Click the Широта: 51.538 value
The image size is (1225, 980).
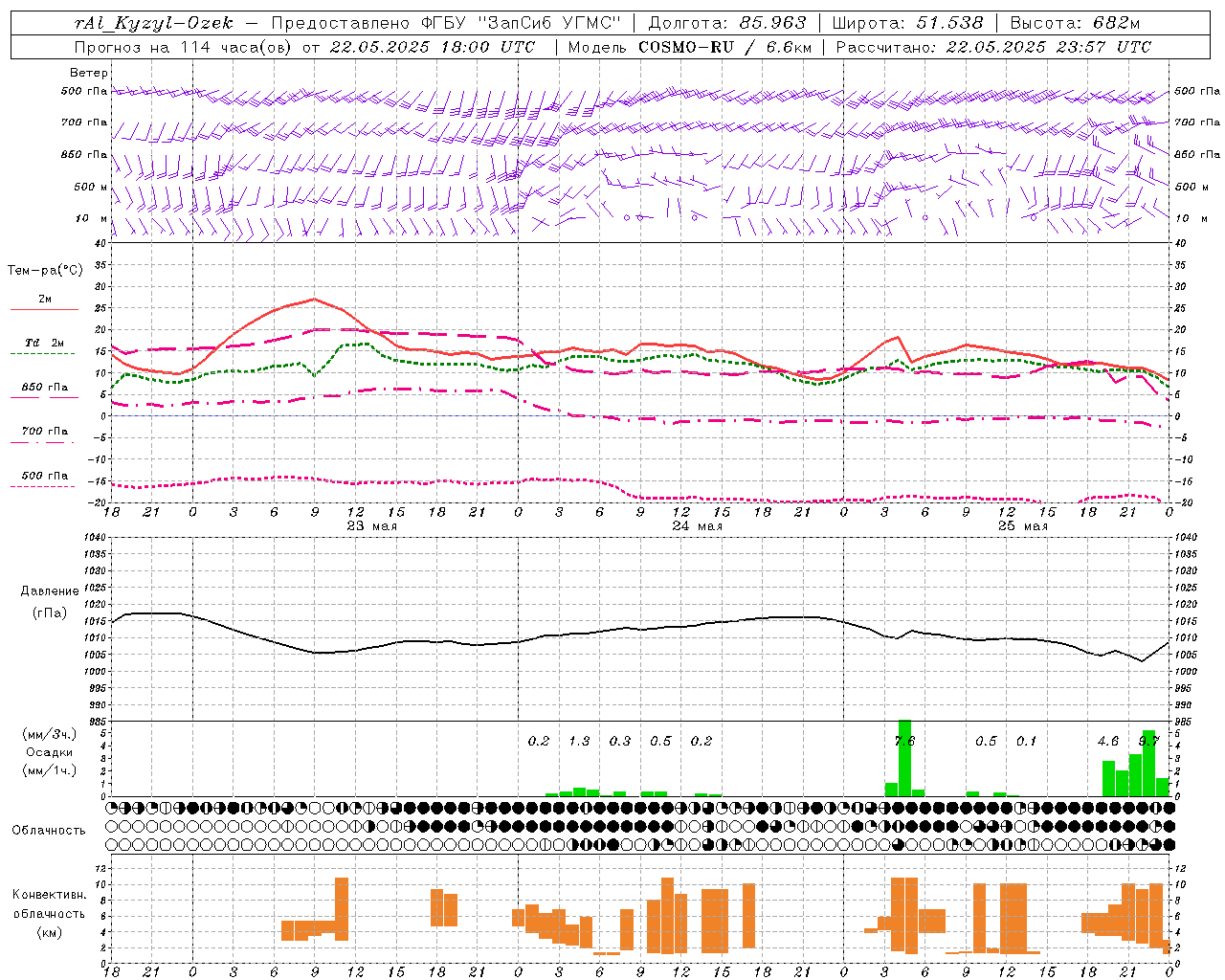pyautogui.click(x=908, y=23)
